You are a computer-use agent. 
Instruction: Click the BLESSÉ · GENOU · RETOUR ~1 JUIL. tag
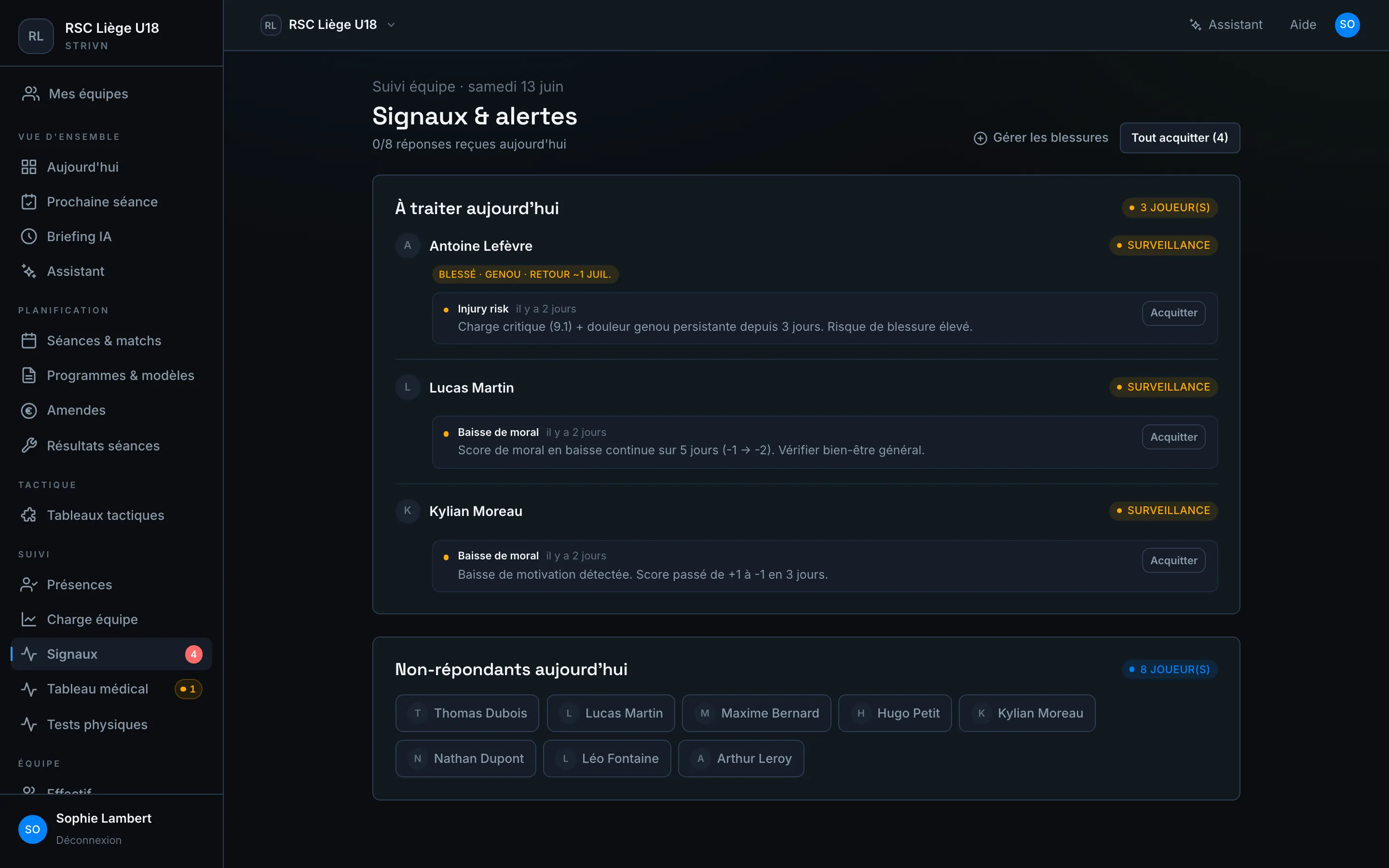pyautogui.click(x=525, y=274)
